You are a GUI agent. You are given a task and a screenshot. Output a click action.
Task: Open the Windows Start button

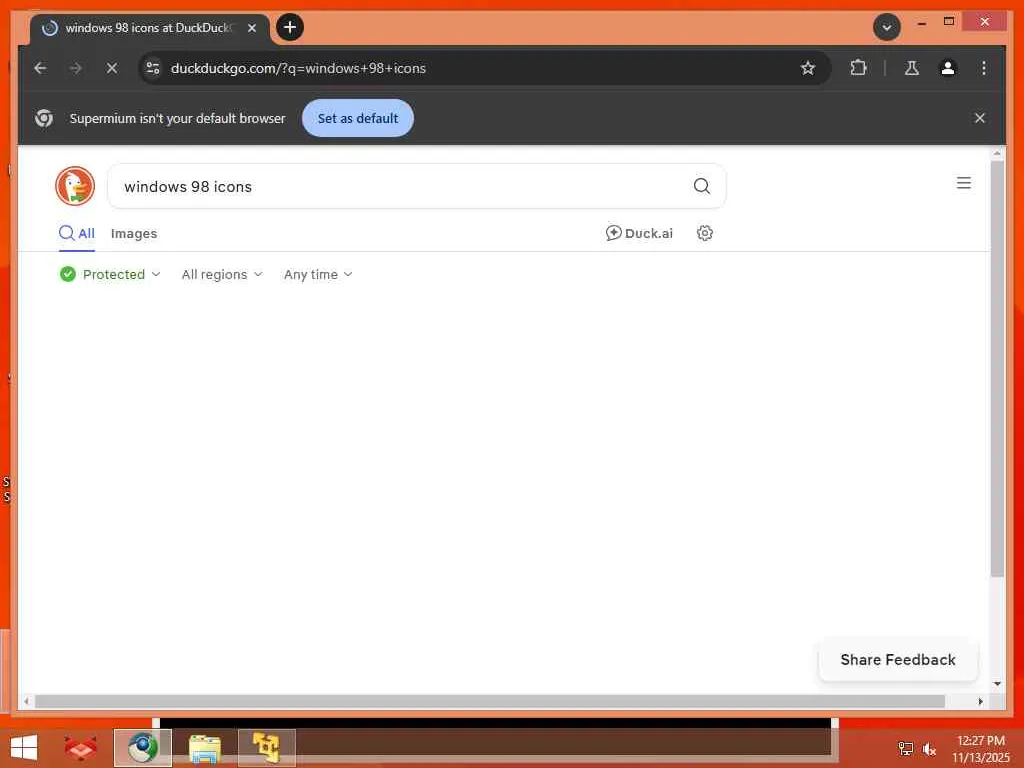24,748
